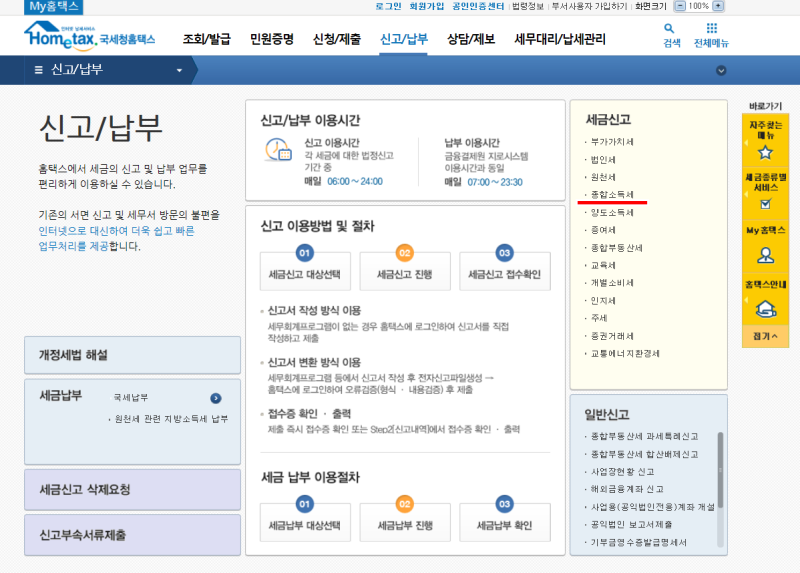The image size is (800, 573).
Task: Open the 상담/제보 menu
Action: (x=471, y=39)
